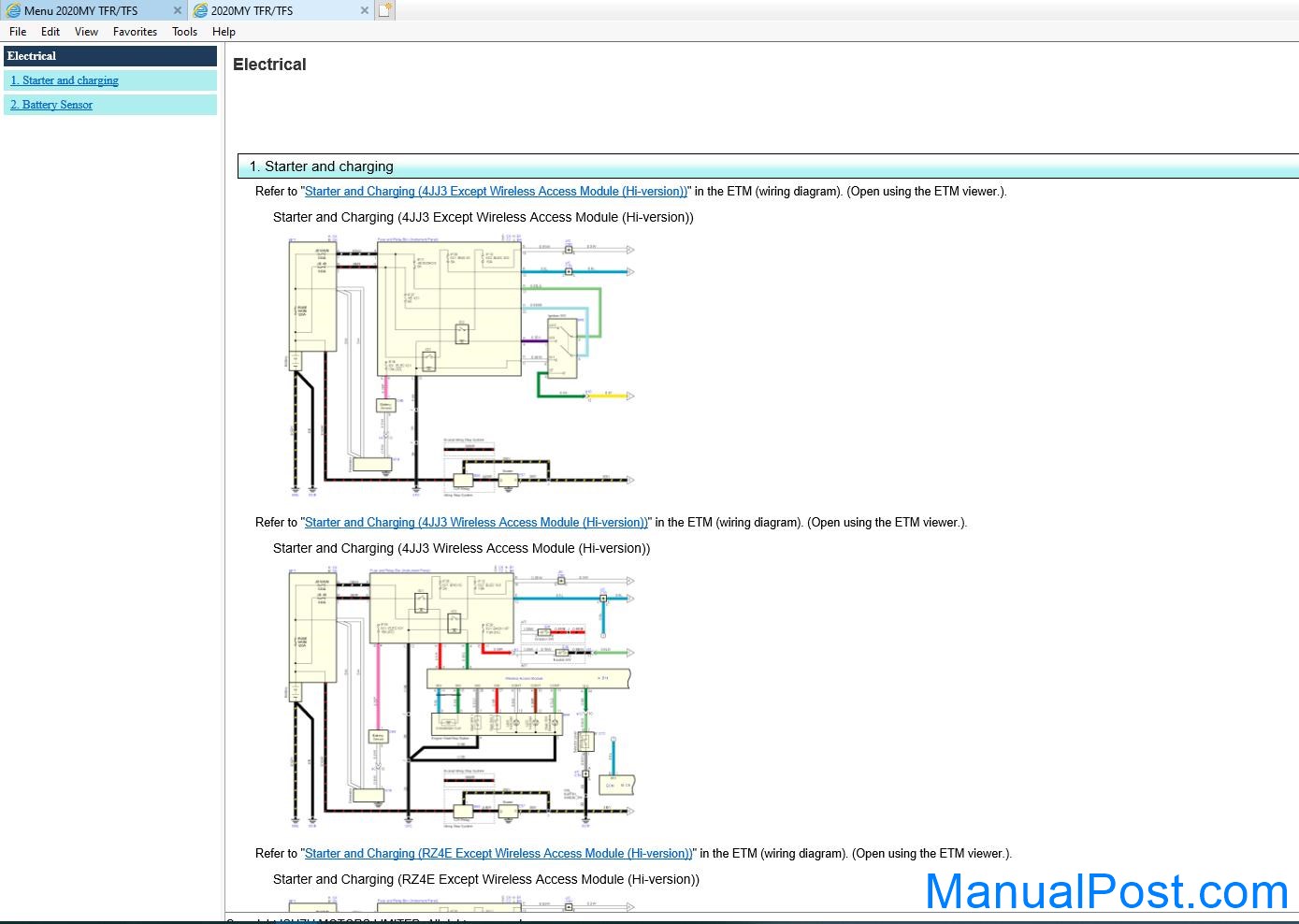Open the Tools menu
The height and width of the screenshot is (924, 1299).
pos(184,32)
